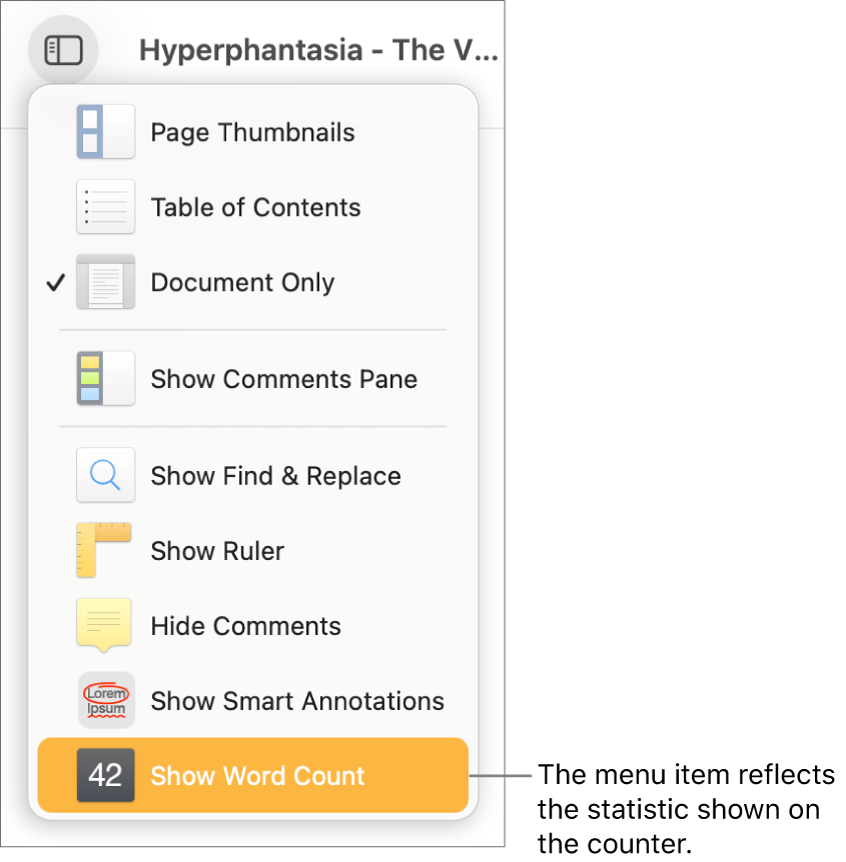The height and width of the screenshot is (862, 846).
Task: Click the Show Comments Pane icon
Action: 105,379
